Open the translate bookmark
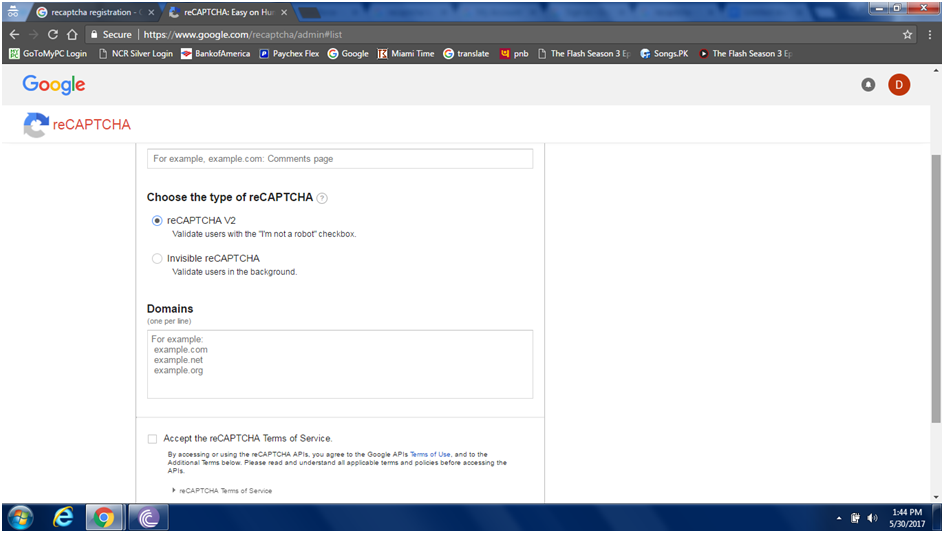944x533 pixels. pos(466,54)
